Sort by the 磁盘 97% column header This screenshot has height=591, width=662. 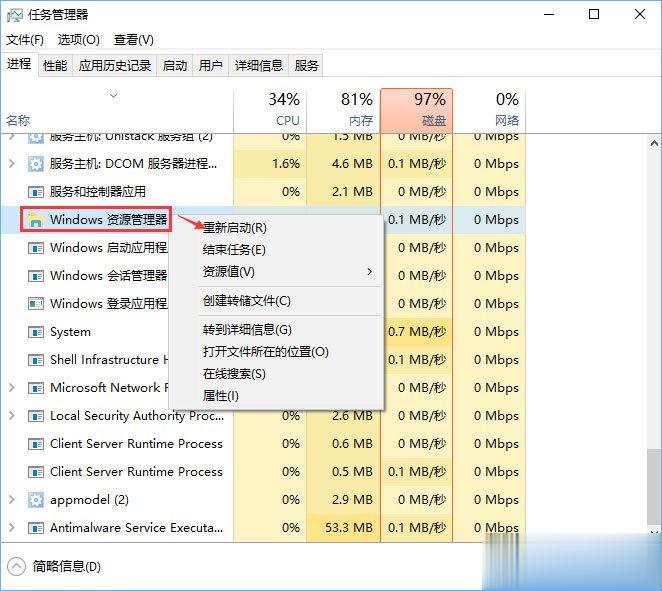(416, 110)
